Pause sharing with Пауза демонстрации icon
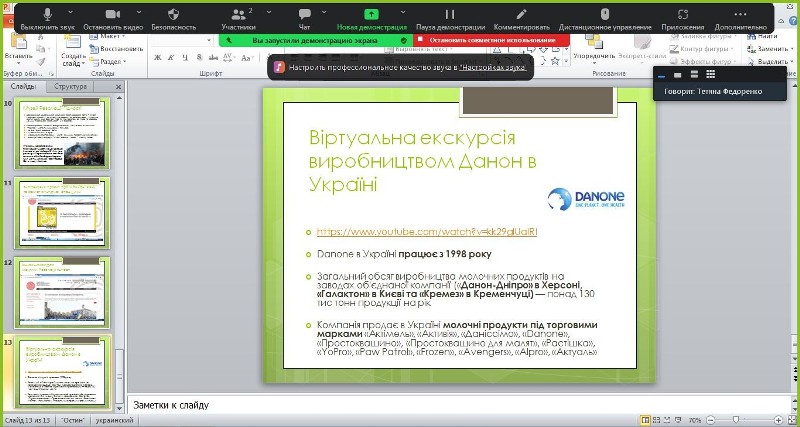This screenshot has height=427, width=800. pos(450,14)
